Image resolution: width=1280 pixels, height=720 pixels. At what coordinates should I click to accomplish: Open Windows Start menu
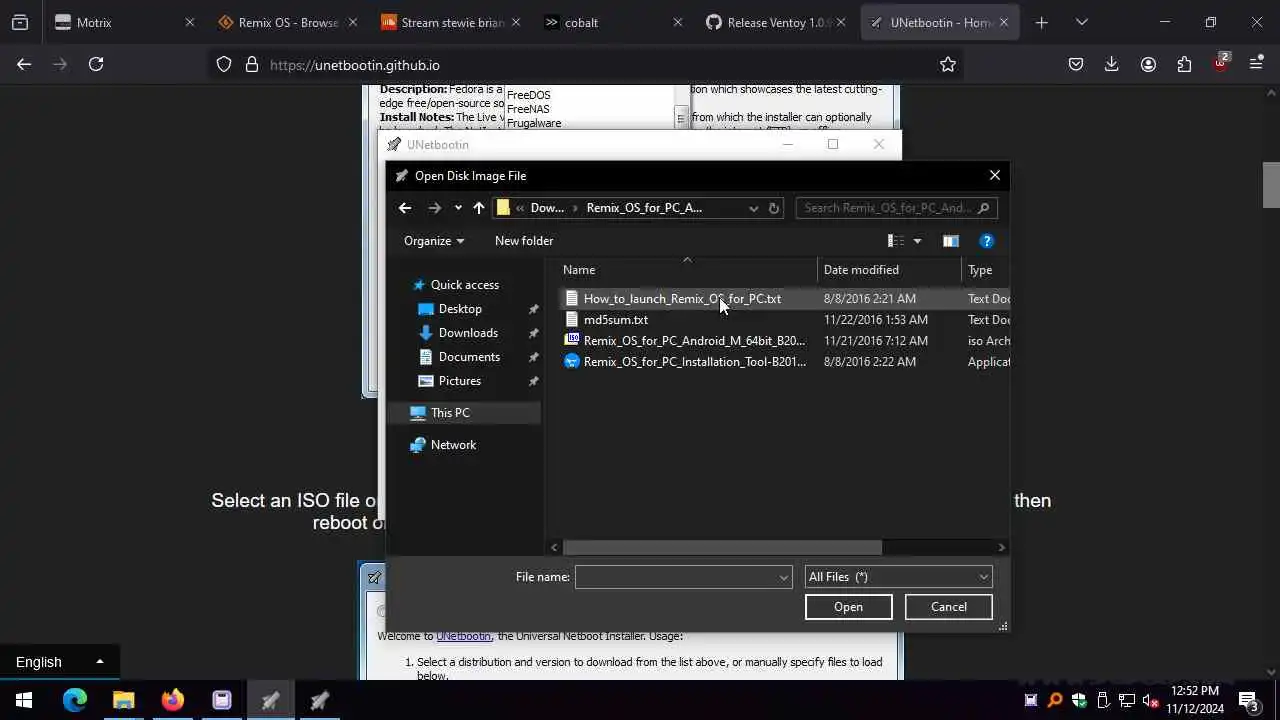(24, 700)
